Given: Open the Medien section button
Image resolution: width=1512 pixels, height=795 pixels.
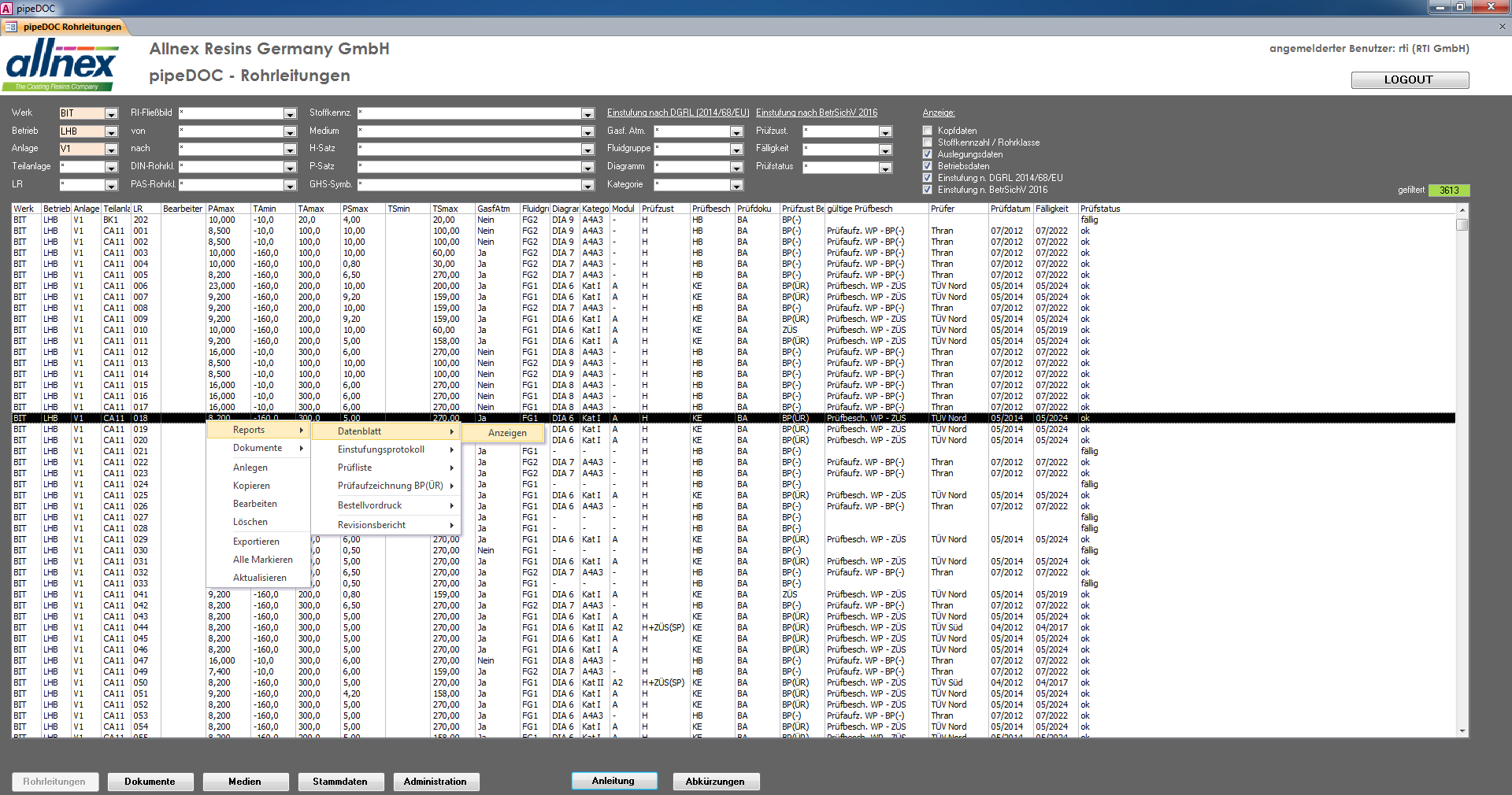Looking at the screenshot, I should click(x=245, y=782).
